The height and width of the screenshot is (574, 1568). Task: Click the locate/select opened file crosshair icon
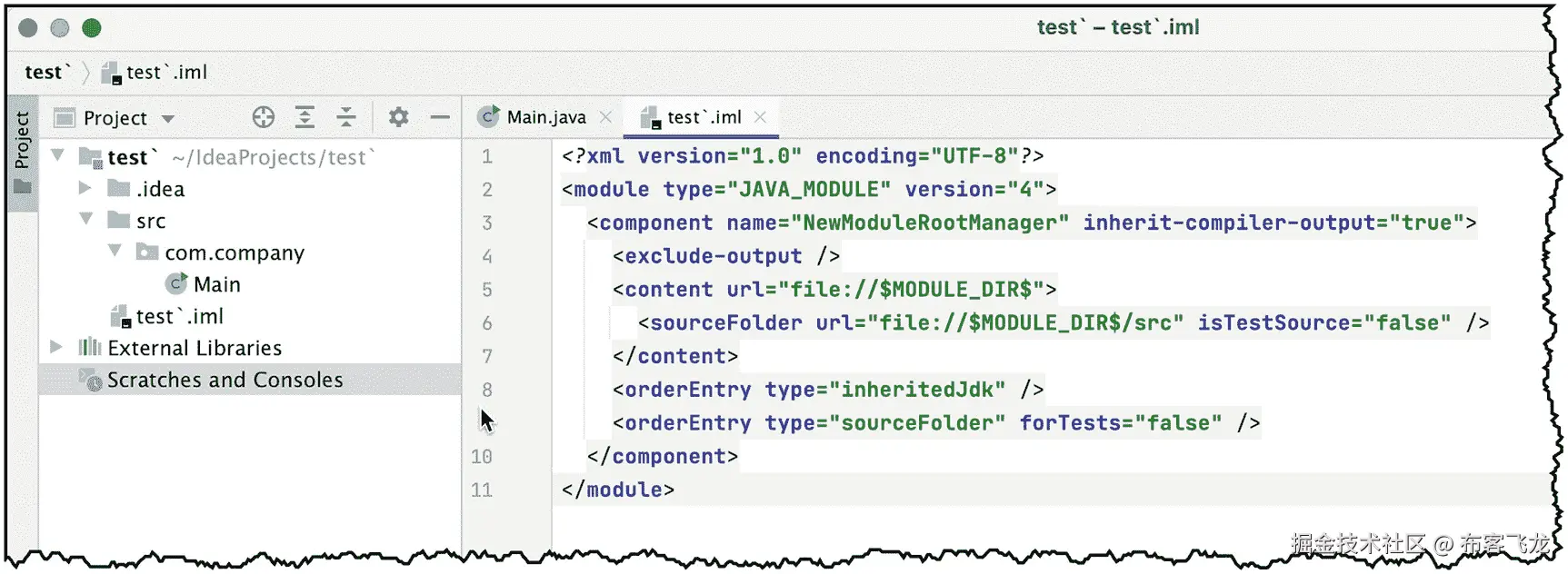coord(264,117)
